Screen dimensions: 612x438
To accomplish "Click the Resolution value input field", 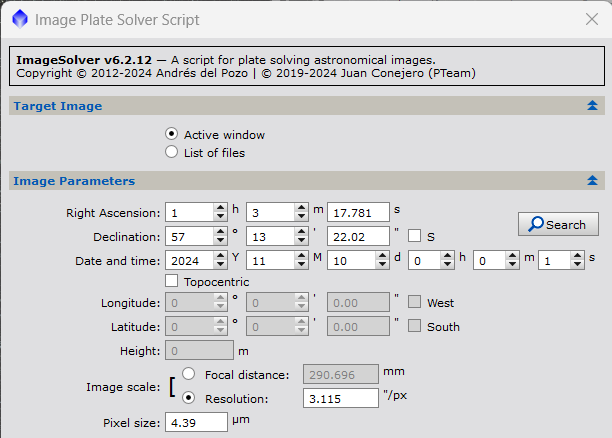I will tap(340, 398).
